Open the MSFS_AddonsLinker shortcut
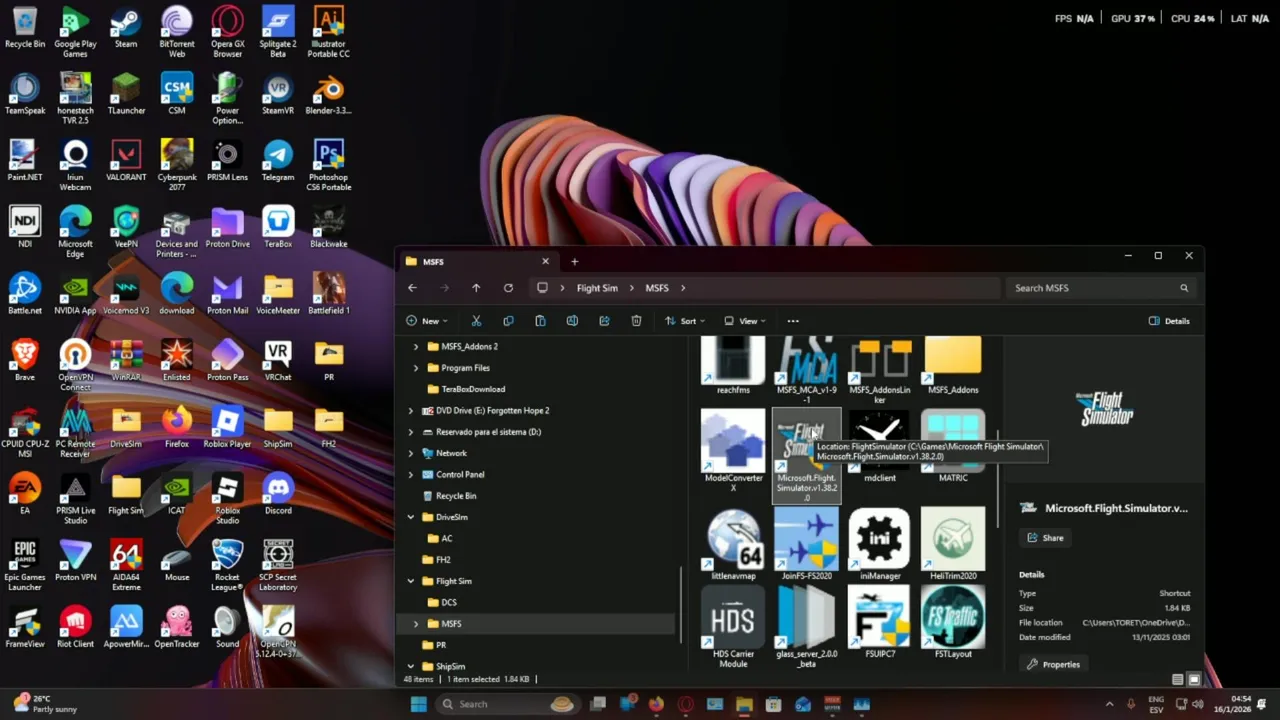This screenshot has height=720, width=1280. pos(879,370)
